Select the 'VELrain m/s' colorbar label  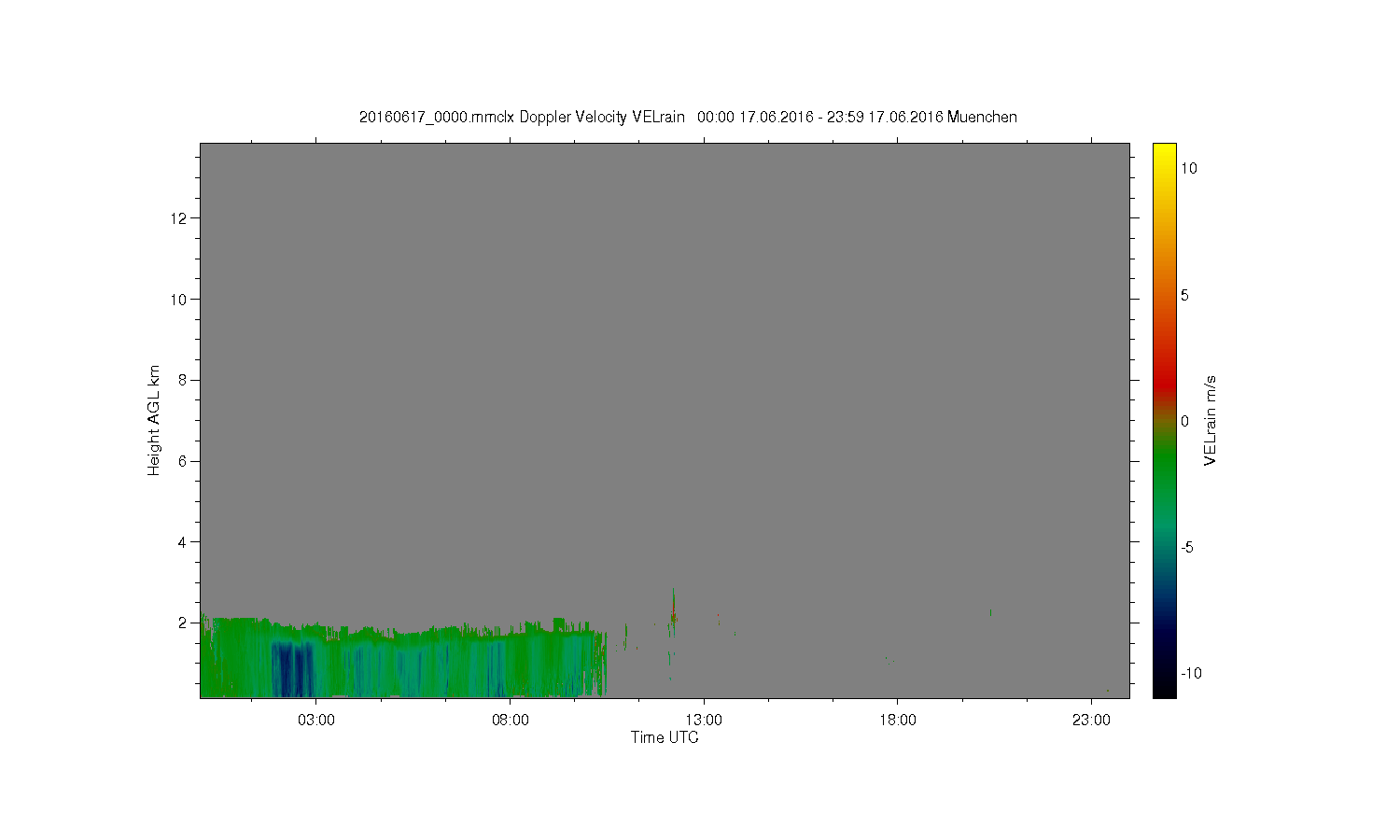[x=1211, y=420]
